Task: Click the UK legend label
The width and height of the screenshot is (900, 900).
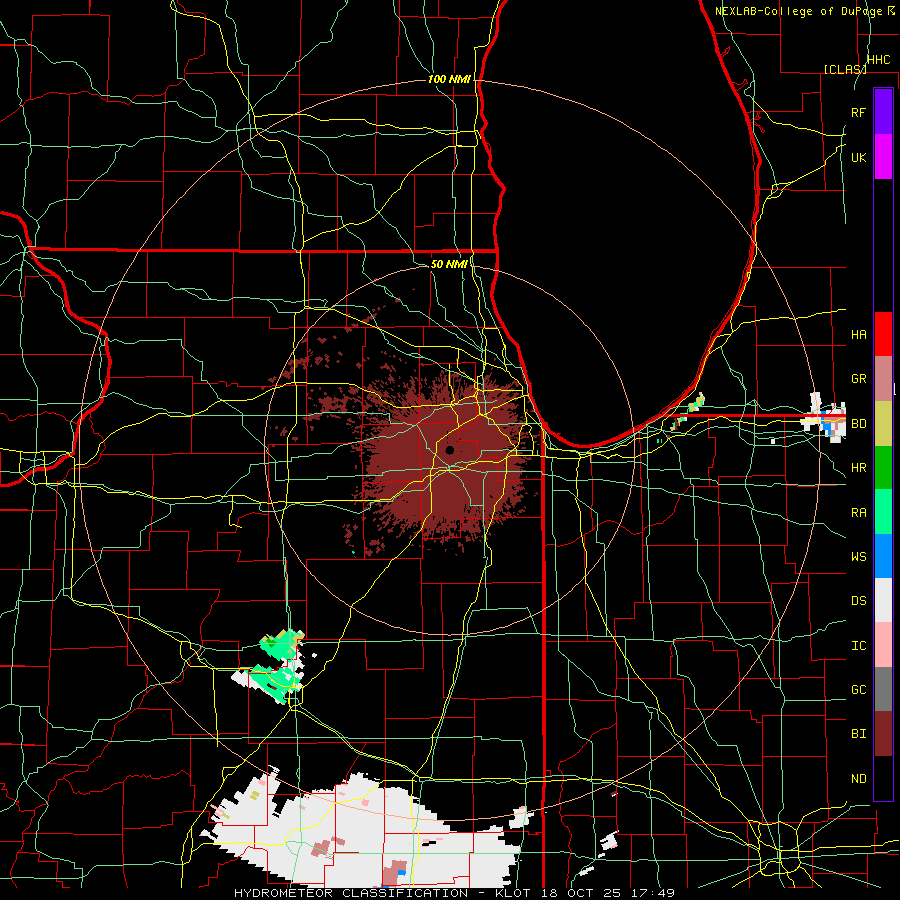Action: 859,158
